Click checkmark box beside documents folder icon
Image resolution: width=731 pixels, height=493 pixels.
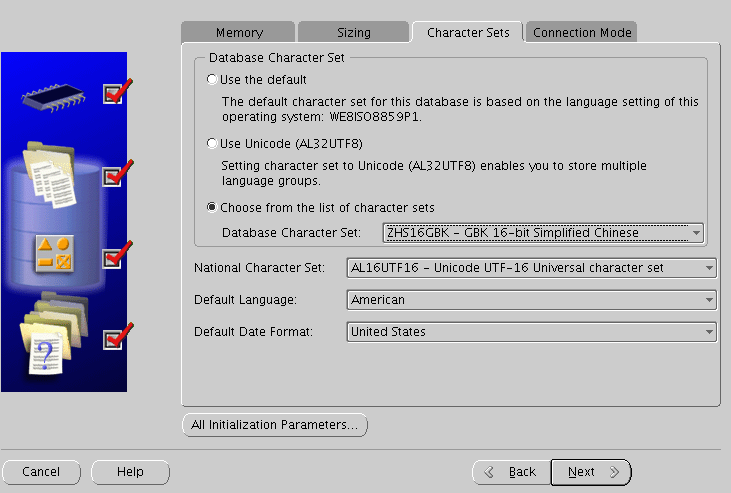tap(113, 176)
